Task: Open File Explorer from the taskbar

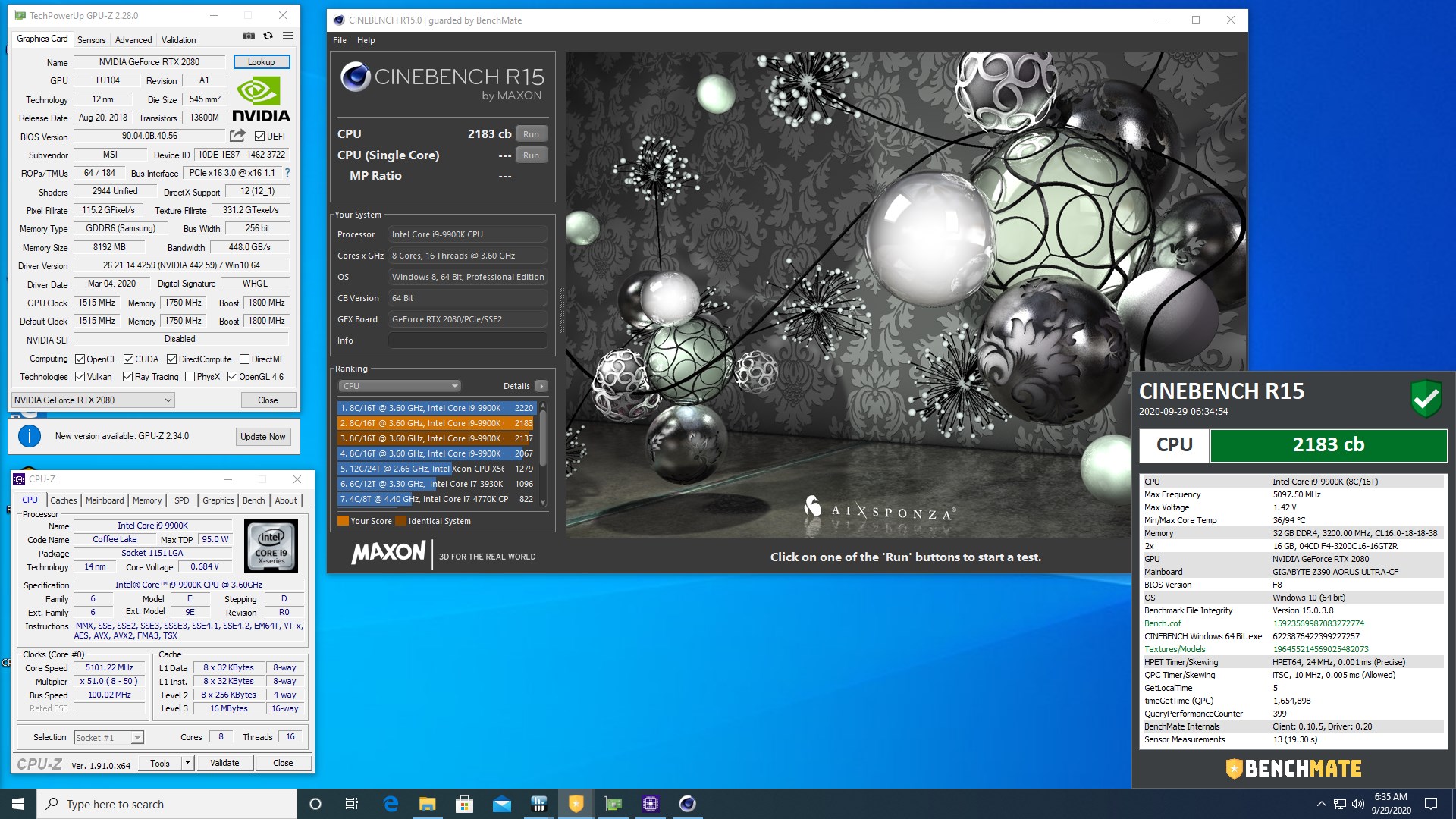Action: pos(427,804)
